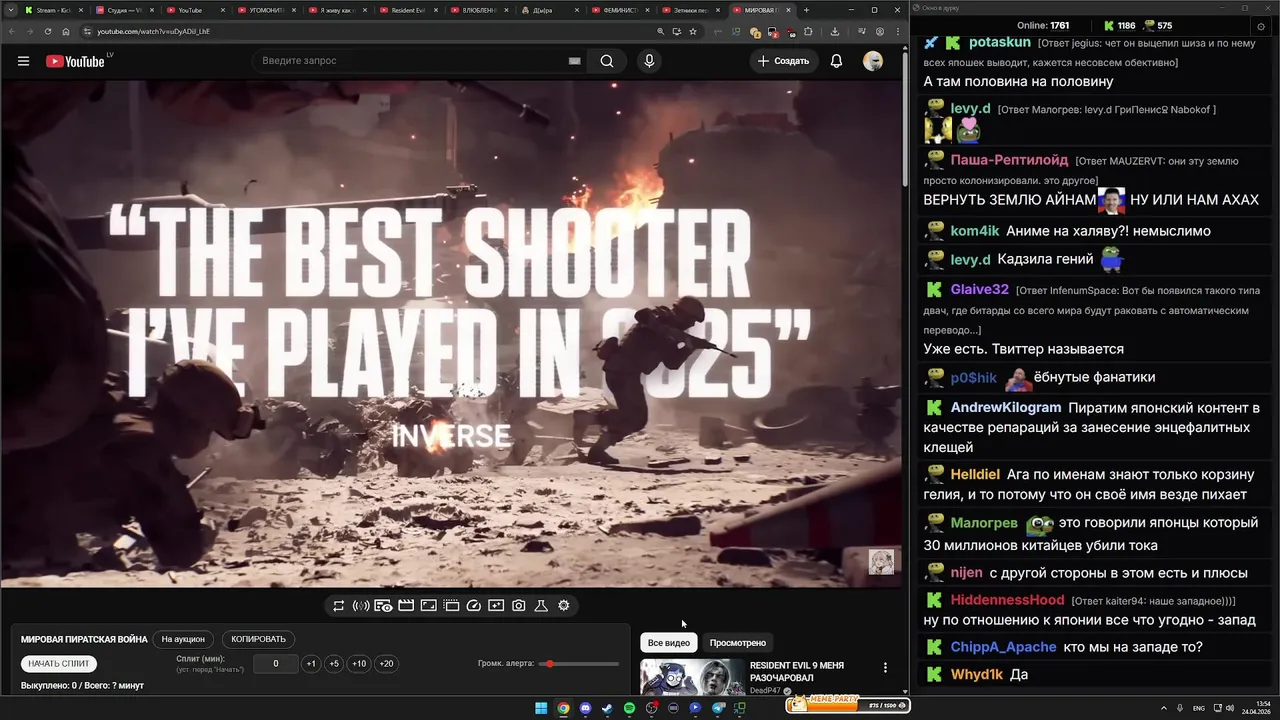The height and width of the screenshot is (720, 1280).
Task: Click the flask icon in the toolbar
Action: click(x=541, y=606)
